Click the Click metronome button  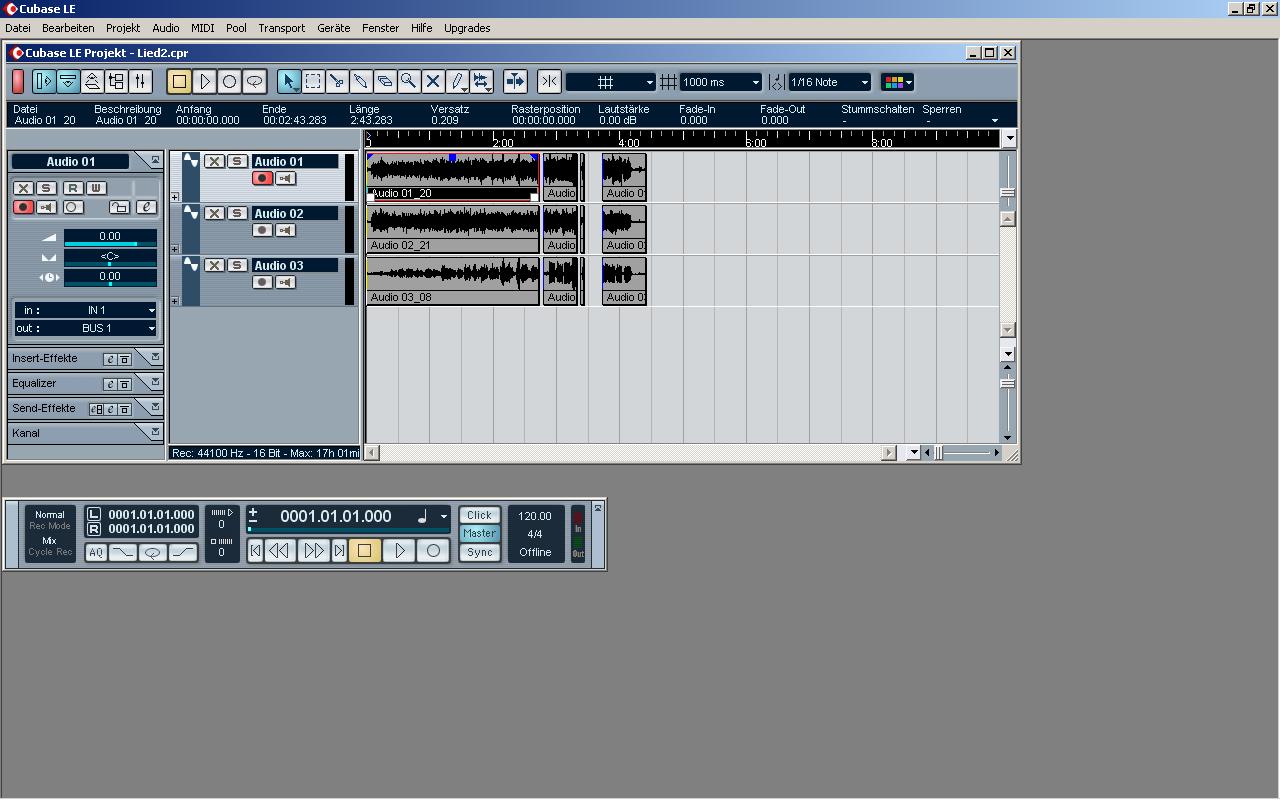(479, 515)
